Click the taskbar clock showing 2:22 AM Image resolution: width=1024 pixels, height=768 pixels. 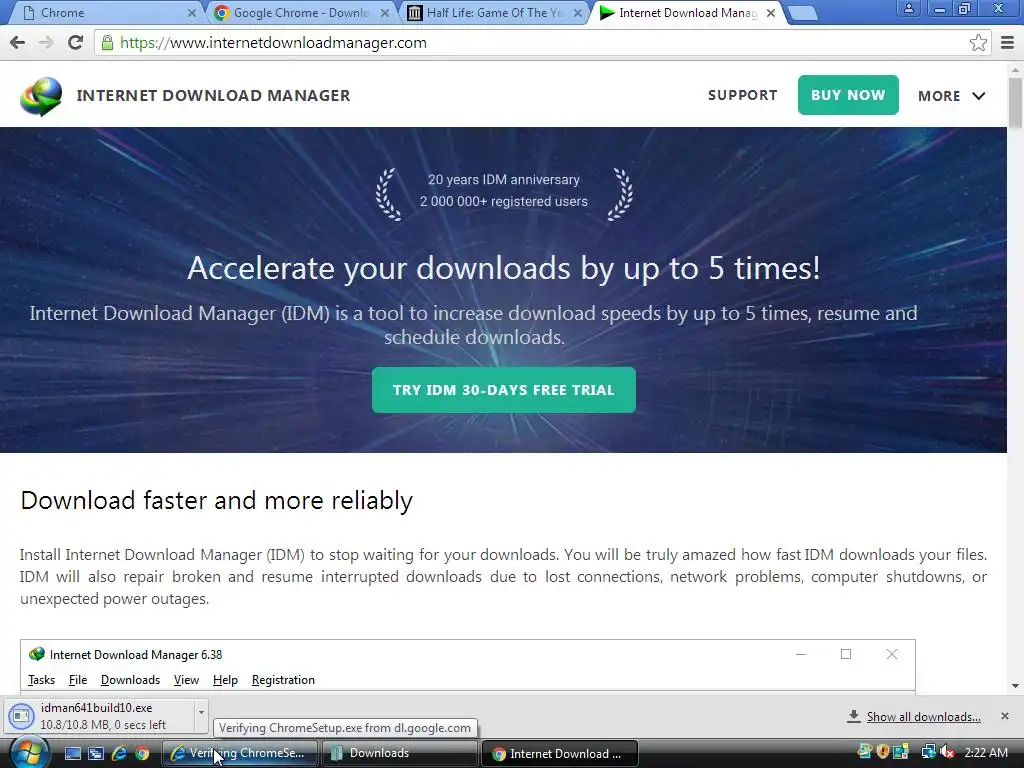coord(985,752)
